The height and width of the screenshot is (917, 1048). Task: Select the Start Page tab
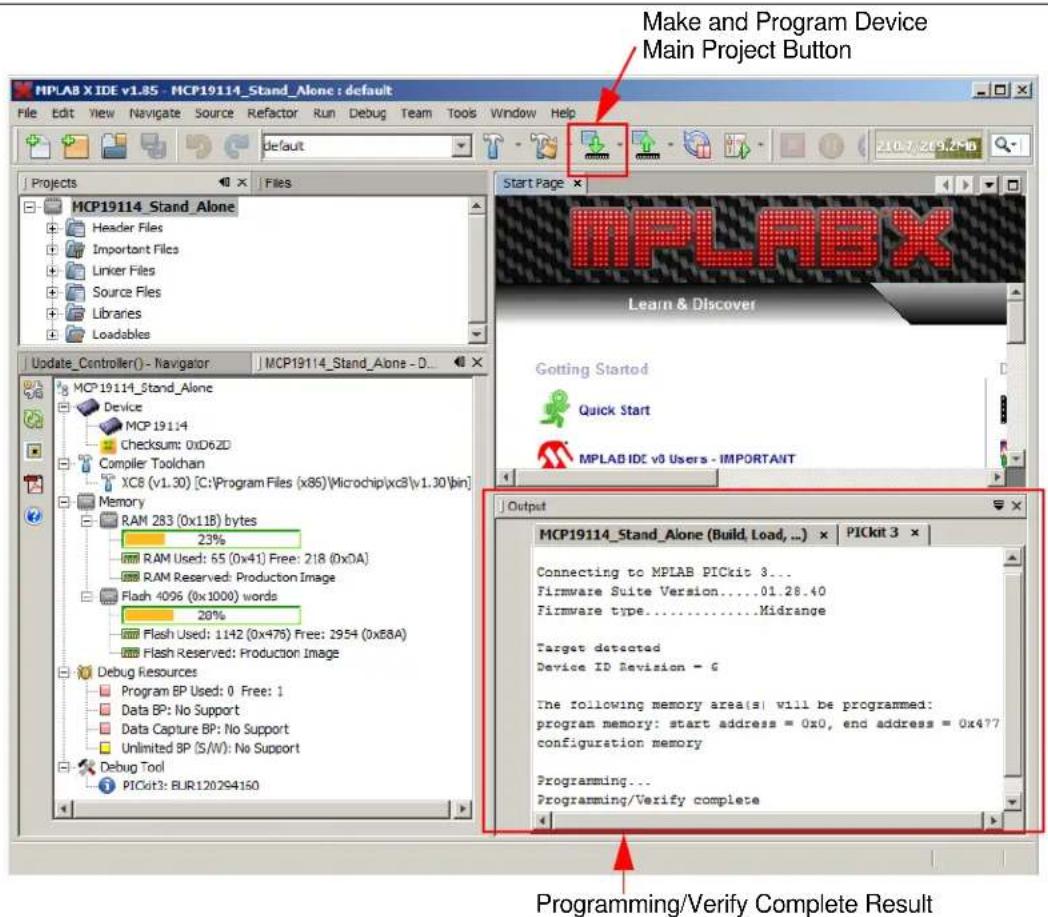click(533, 183)
